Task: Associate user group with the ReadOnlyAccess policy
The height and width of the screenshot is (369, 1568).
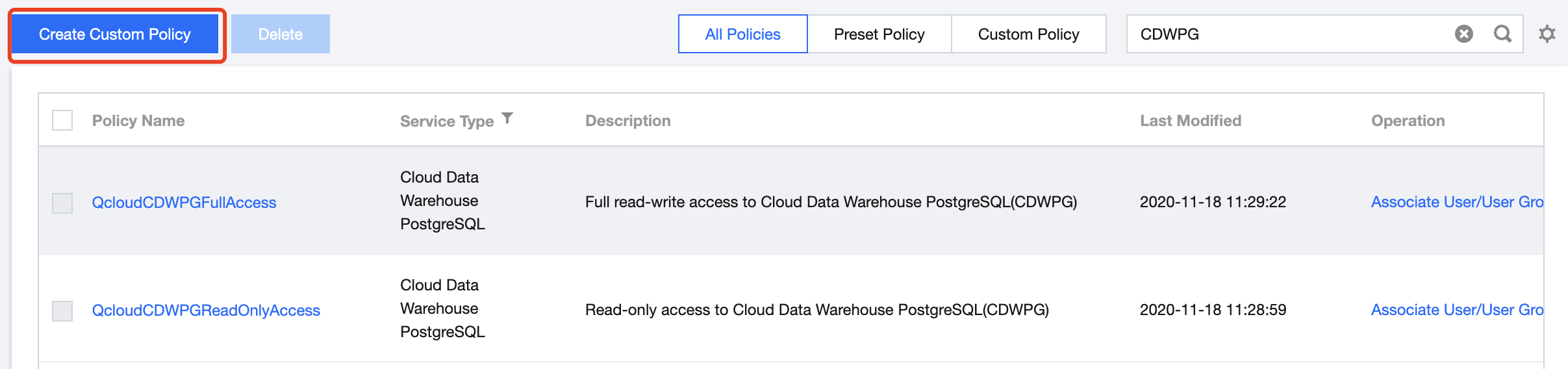Action: 1456,310
